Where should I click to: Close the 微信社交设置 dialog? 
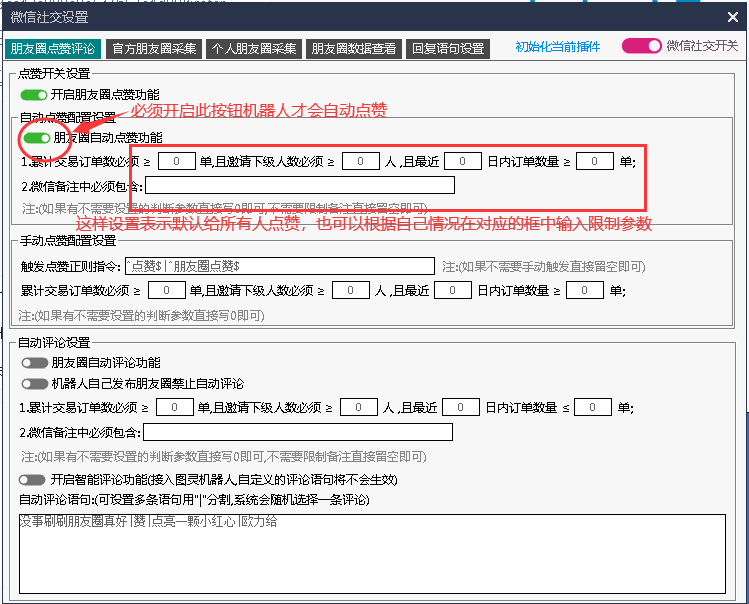[x=732, y=16]
